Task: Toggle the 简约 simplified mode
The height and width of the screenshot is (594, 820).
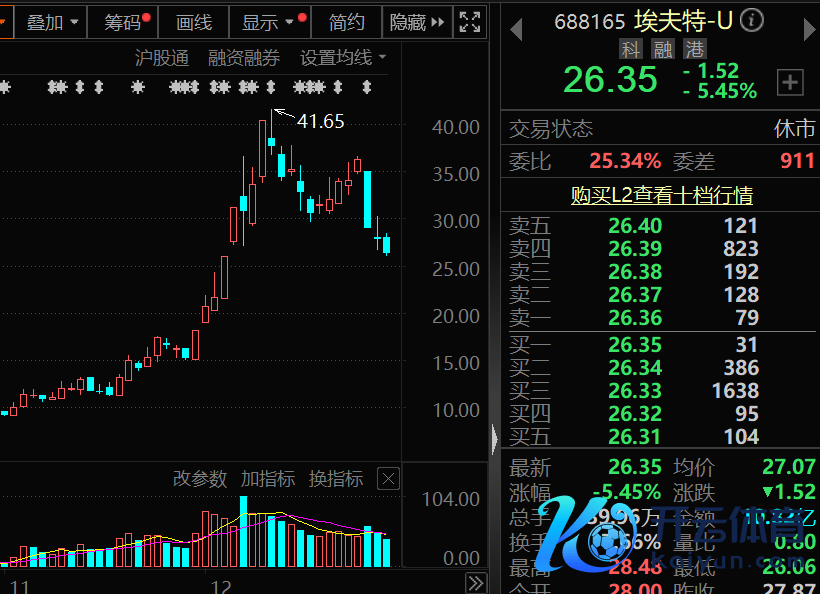Action: pyautogui.click(x=346, y=22)
